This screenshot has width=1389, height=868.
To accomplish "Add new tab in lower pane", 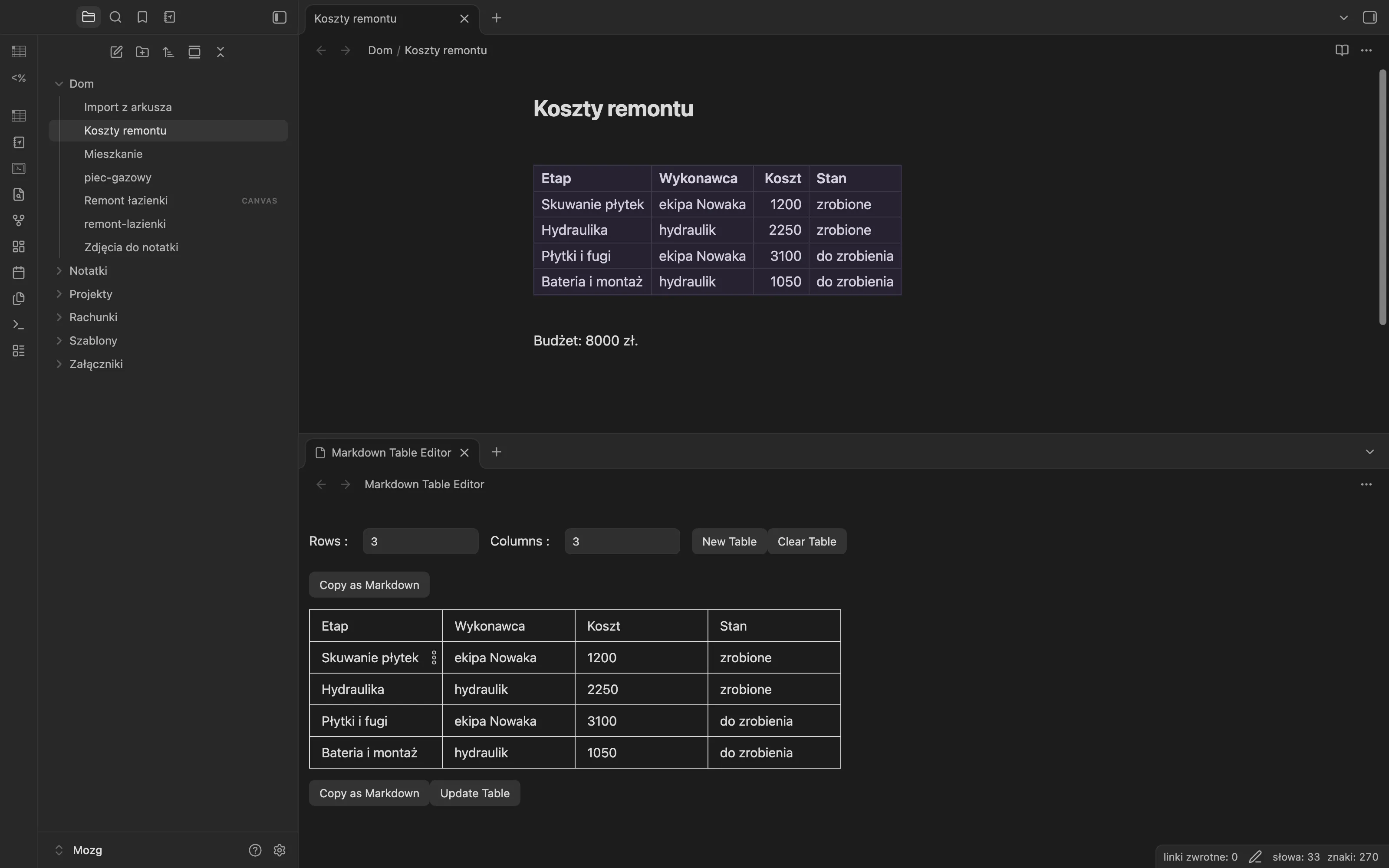I will [497, 452].
